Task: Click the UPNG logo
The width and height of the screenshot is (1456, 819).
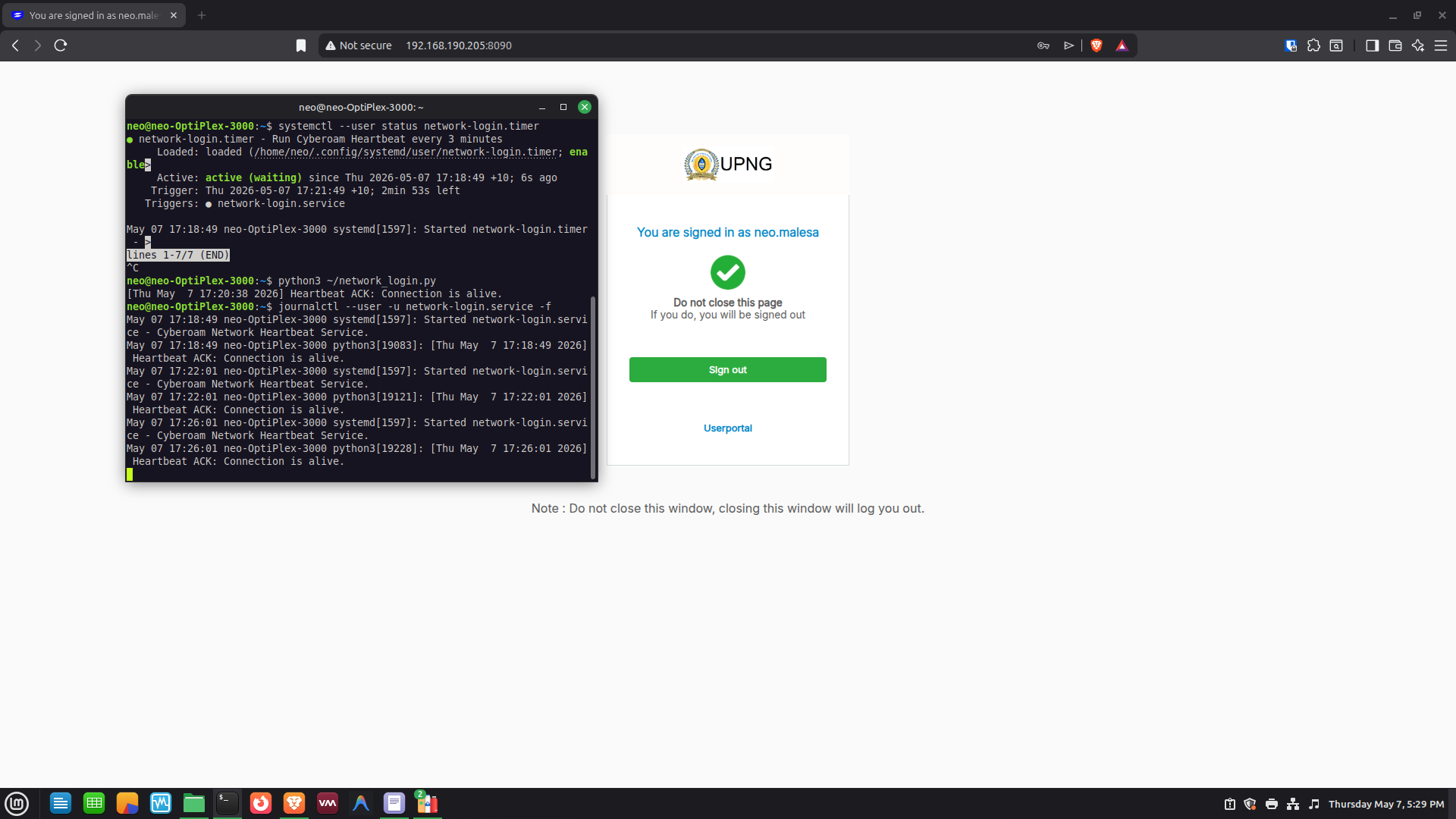Action: (728, 164)
